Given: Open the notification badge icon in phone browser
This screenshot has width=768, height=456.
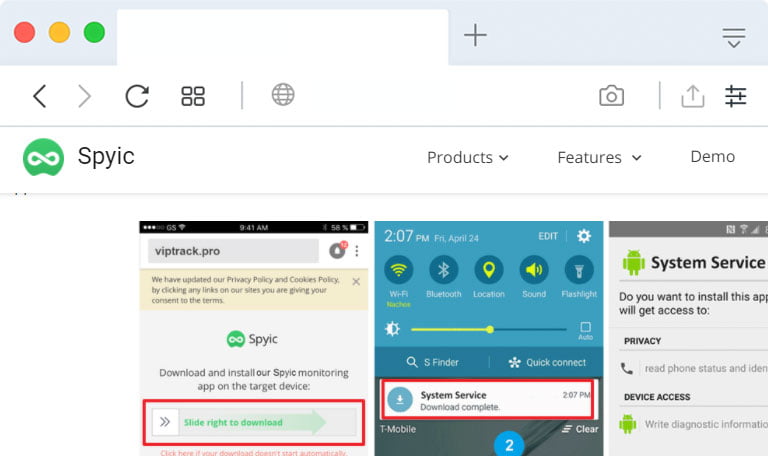Looking at the screenshot, I should (x=337, y=250).
